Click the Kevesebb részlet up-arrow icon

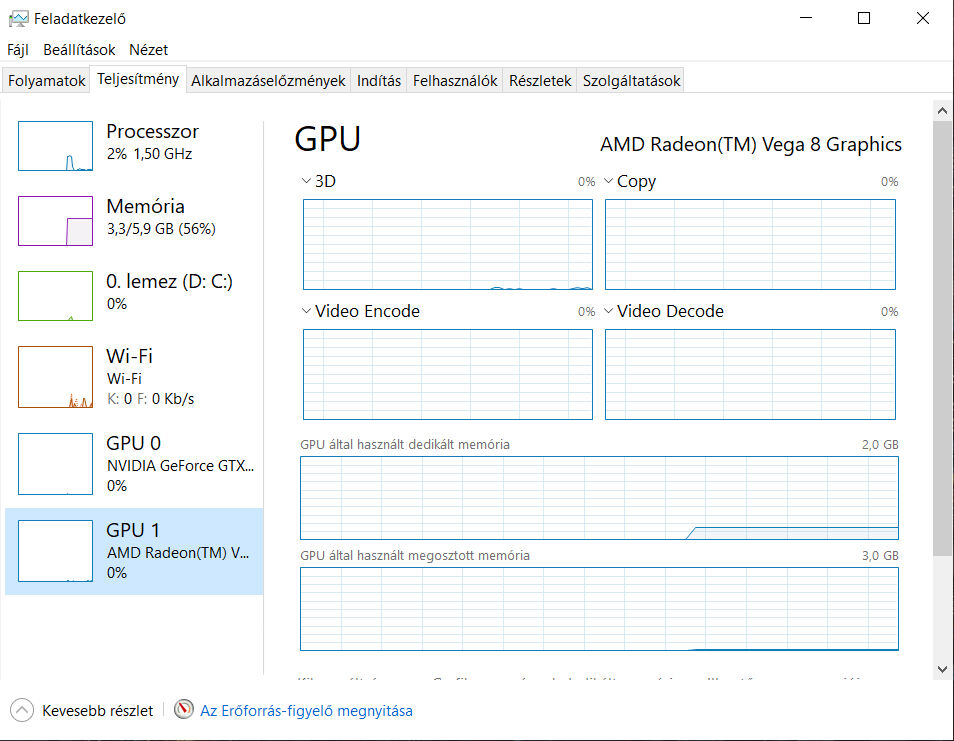[x=22, y=710]
